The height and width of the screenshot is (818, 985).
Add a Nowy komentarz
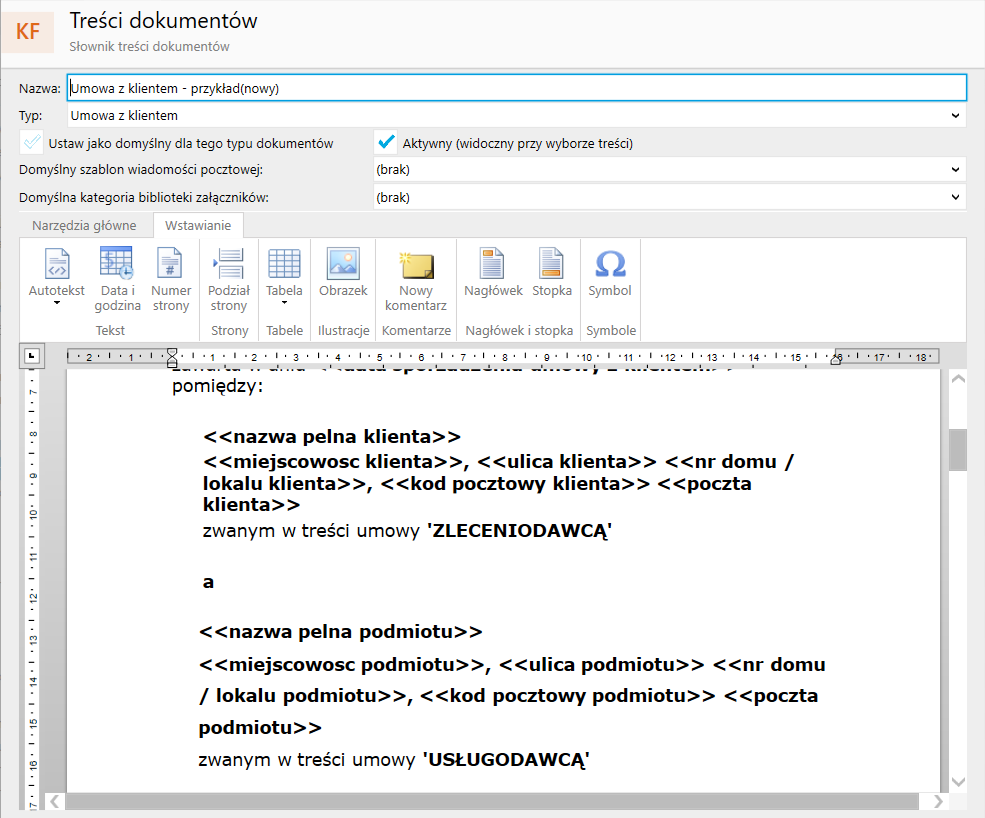pyautogui.click(x=416, y=280)
